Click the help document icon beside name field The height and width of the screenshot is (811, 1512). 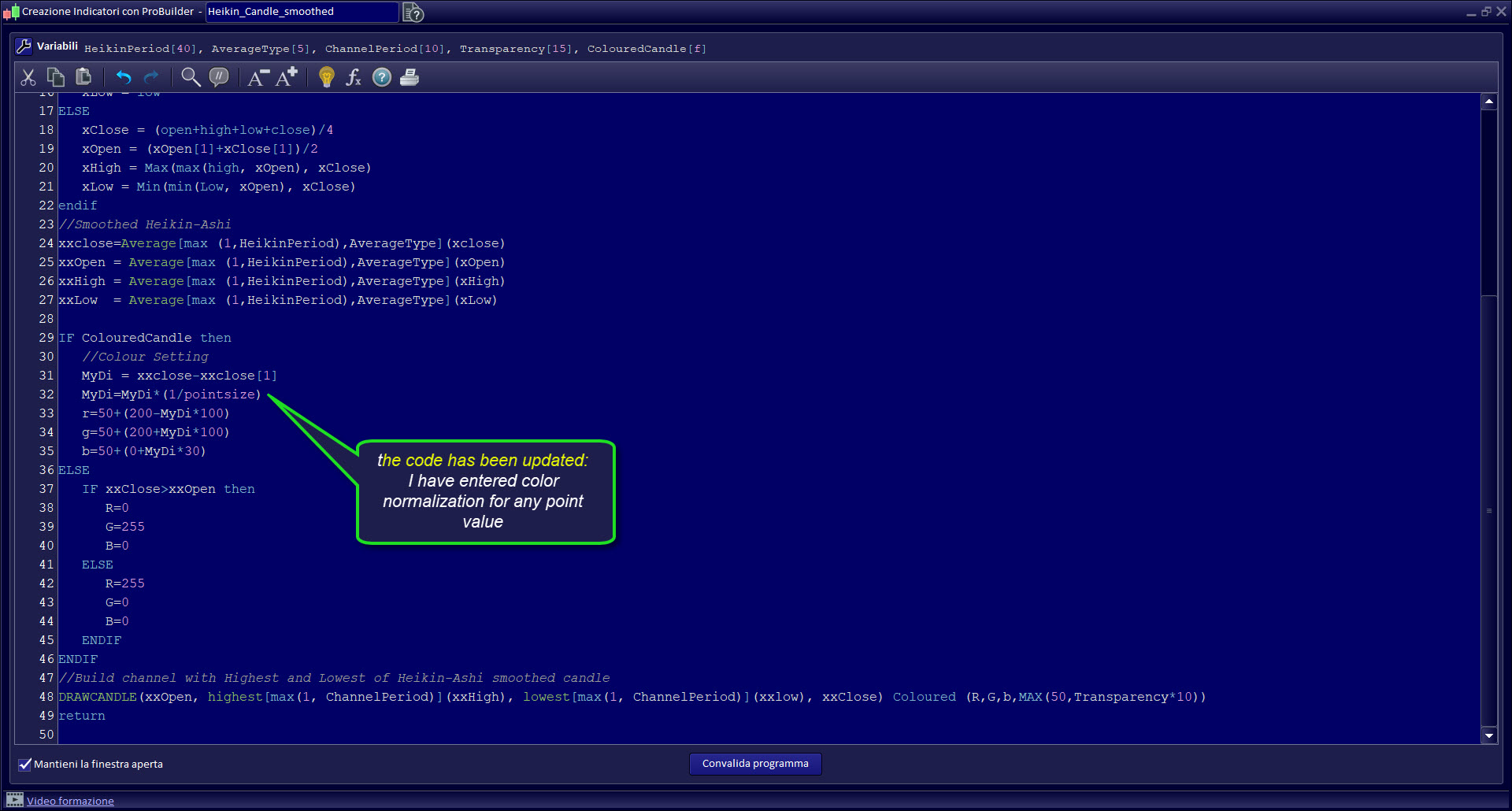(413, 12)
